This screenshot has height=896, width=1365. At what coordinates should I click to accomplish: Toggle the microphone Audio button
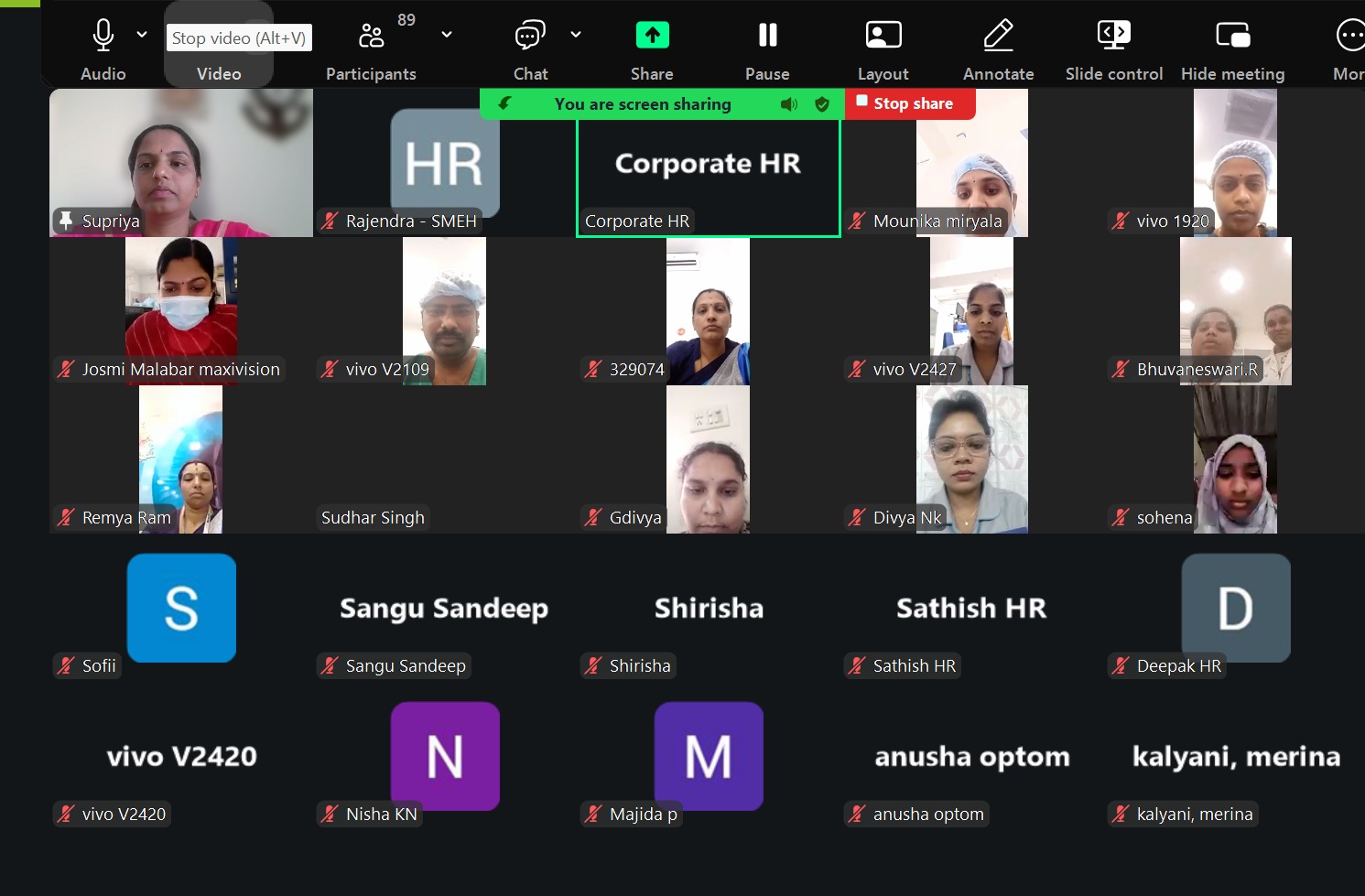103,36
